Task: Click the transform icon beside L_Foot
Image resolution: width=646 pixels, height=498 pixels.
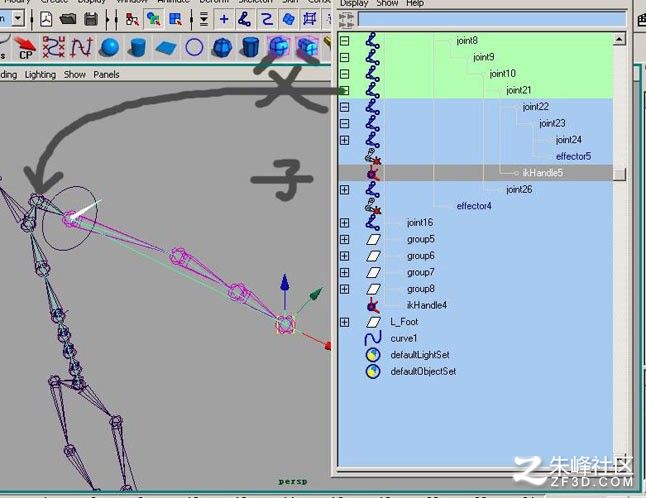Action: pyautogui.click(x=373, y=322)
